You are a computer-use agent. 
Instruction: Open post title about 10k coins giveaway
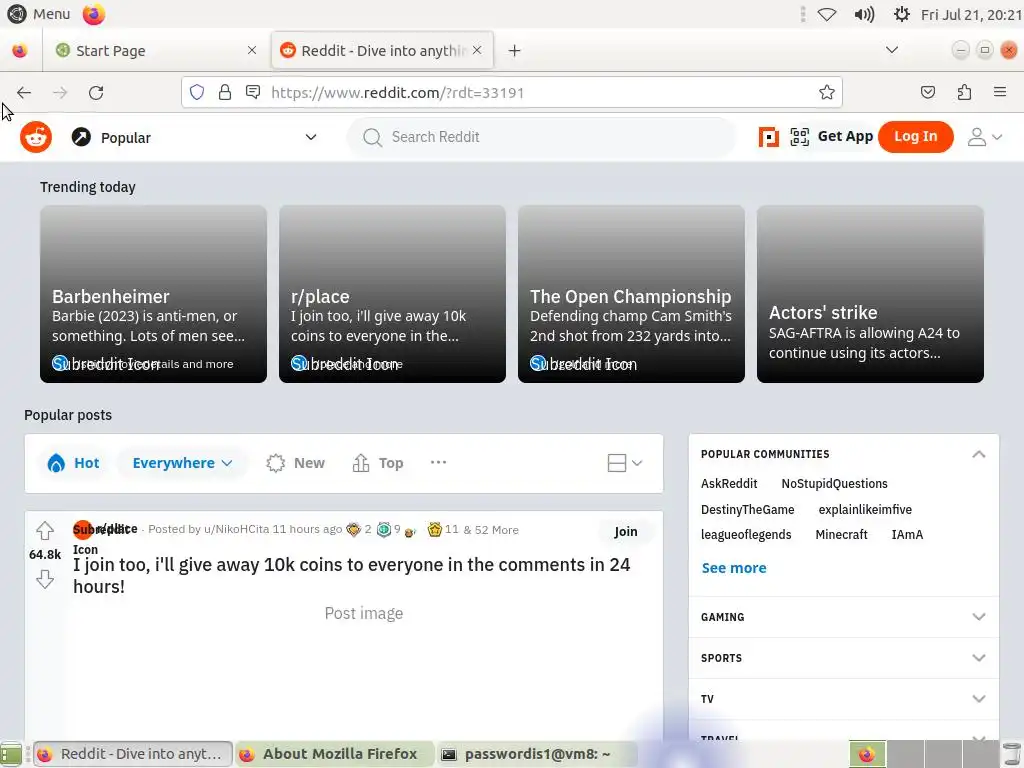[351, 575]
